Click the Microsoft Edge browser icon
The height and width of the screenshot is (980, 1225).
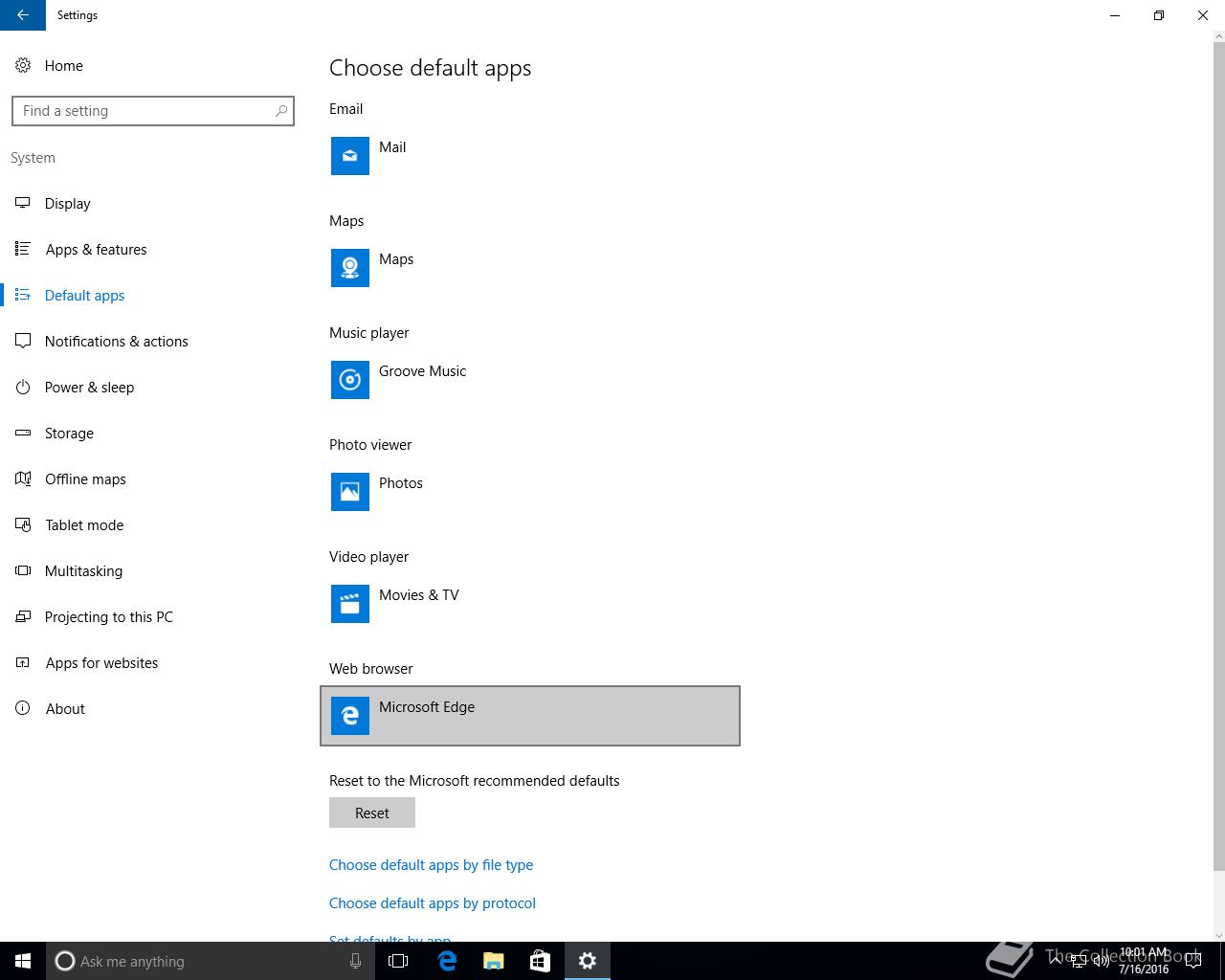coord(349,716)
